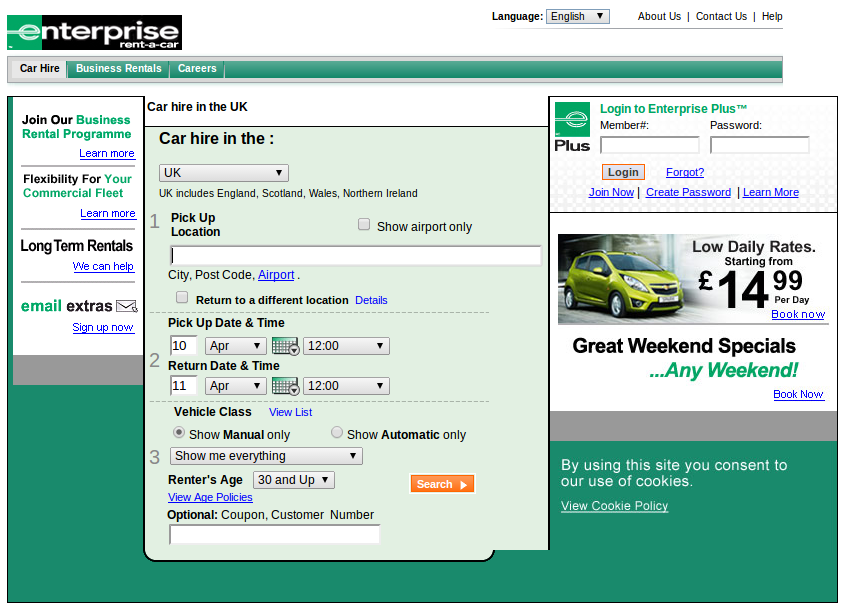This screenshot has width=846, height=608.
Task: Click Learn more under Business Rental Programme
Action: pos(107,154)
